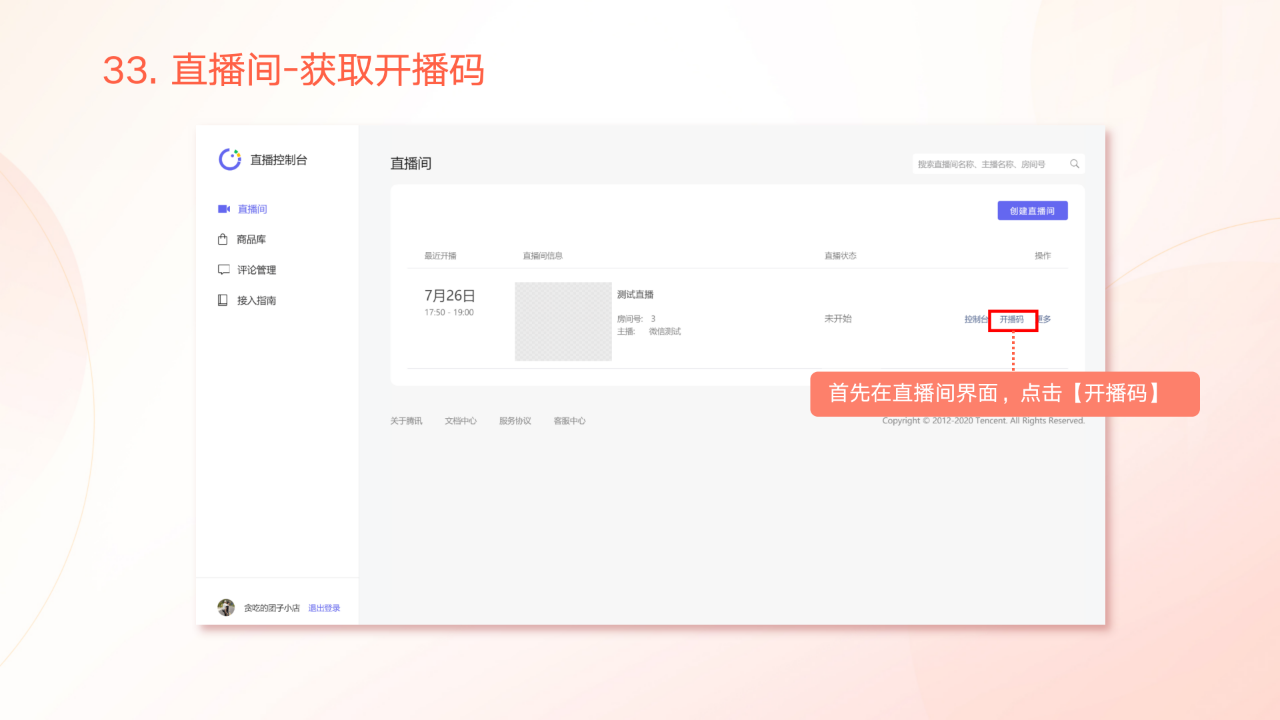
Task: Click the 控制台 link in 测试直播 row
Action: point(976,319)
